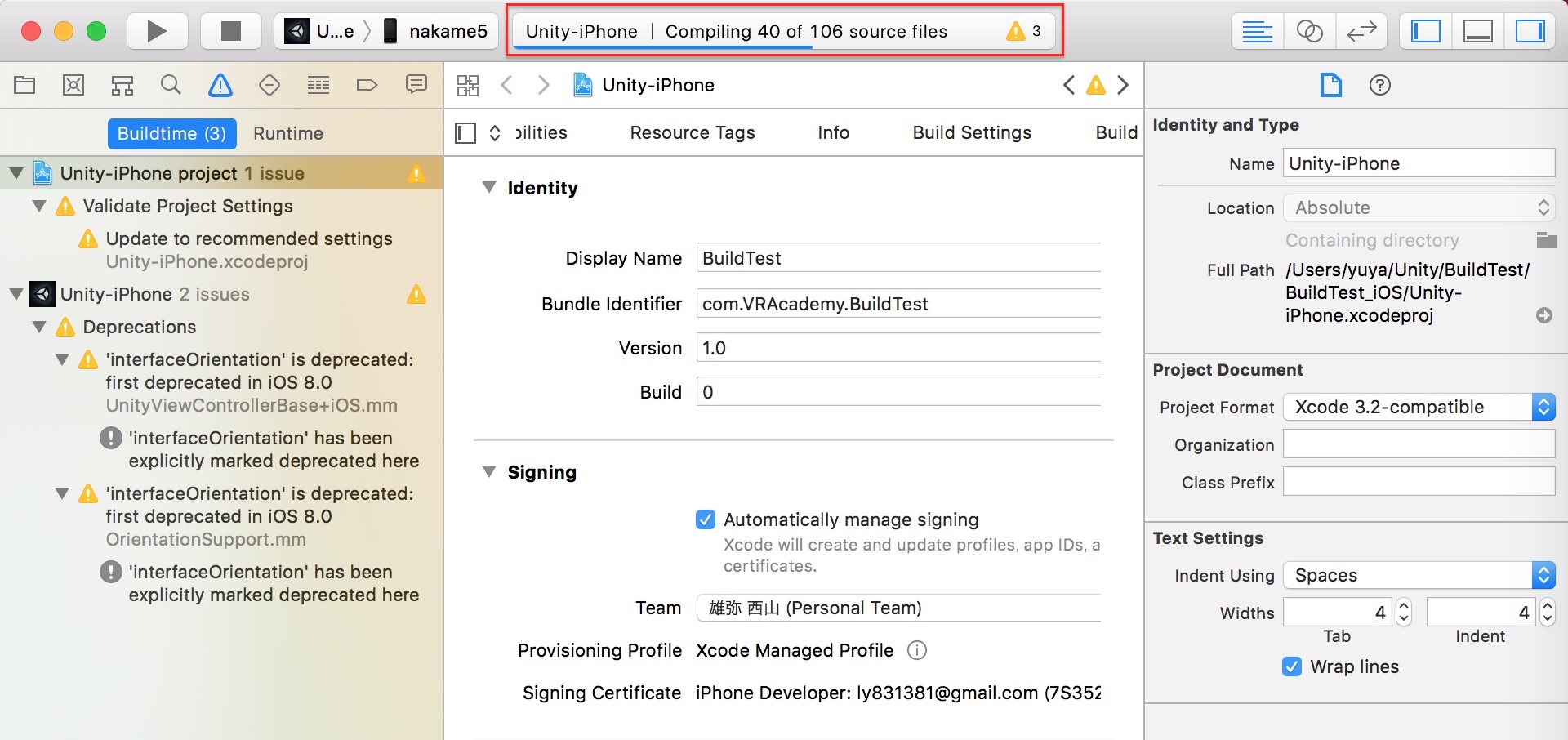The image size is (1568, 740).
Task: Open the Find navigator magnifier icon
Action: [171, 85]
